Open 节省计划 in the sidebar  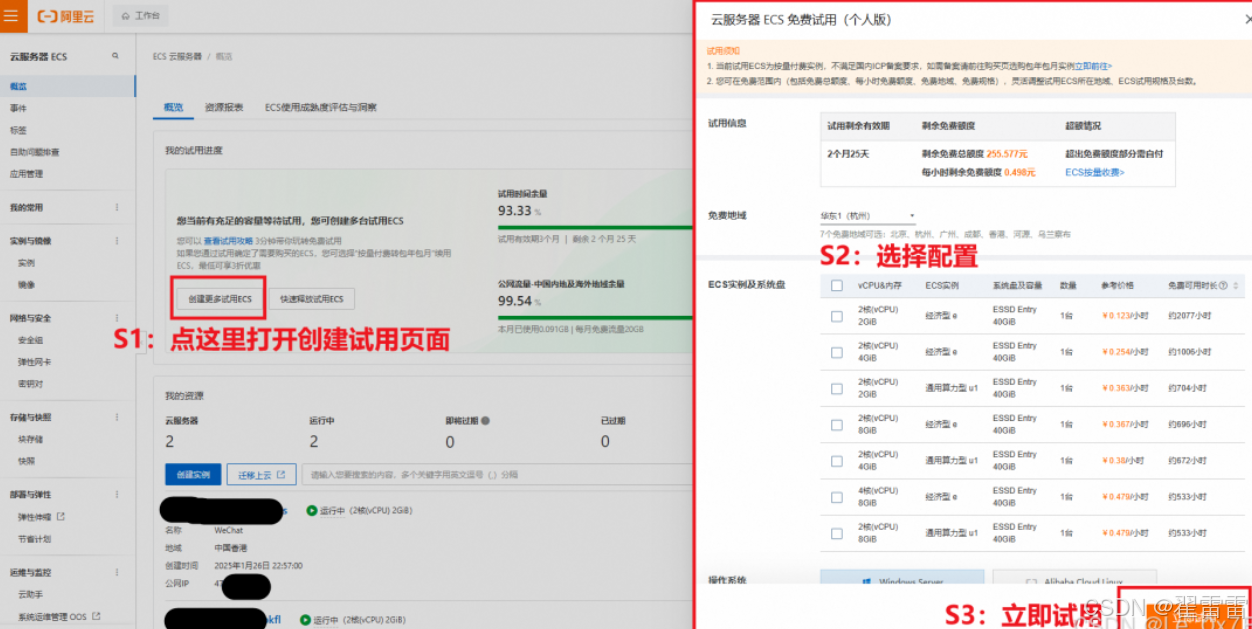click(34, 539)
